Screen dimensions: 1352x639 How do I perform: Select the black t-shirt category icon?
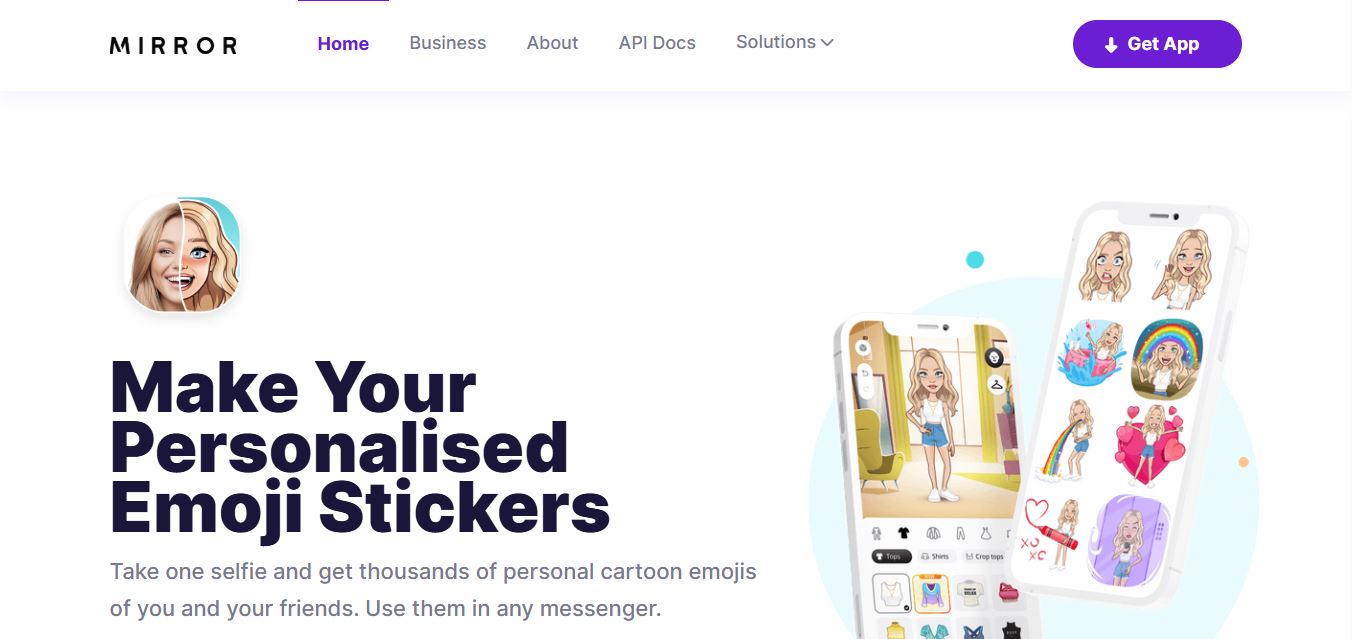903,533
